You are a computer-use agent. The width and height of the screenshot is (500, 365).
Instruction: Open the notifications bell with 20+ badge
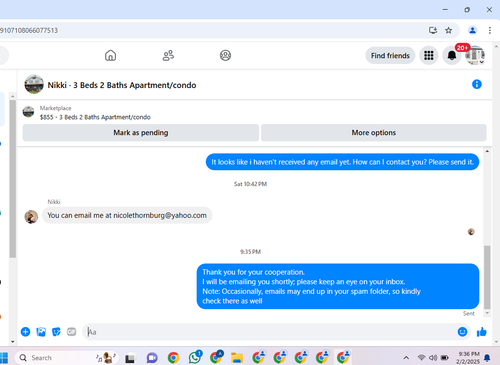(452, 55)
